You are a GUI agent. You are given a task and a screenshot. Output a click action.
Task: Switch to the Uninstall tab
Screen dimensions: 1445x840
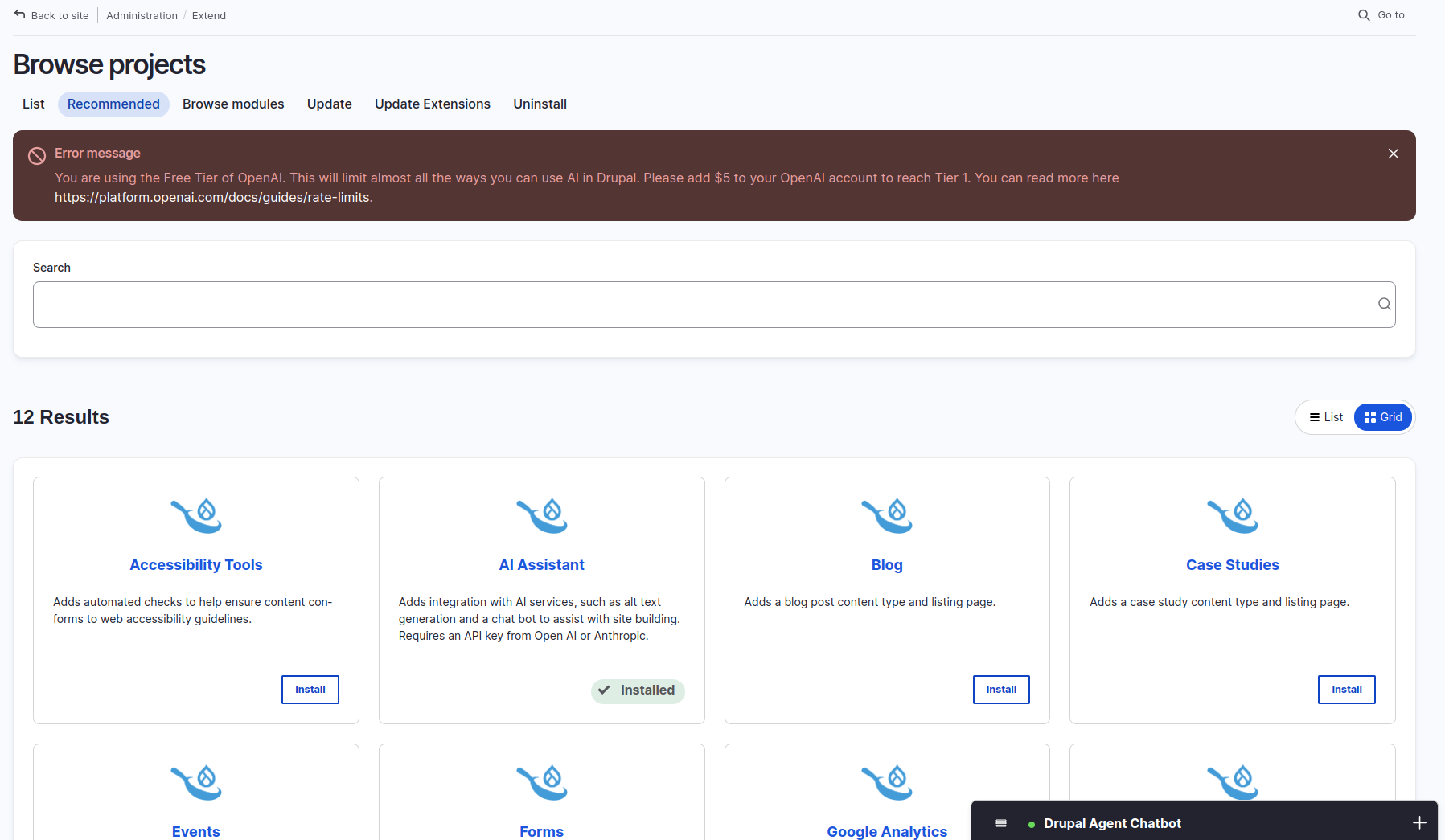[x=540, y=104]
